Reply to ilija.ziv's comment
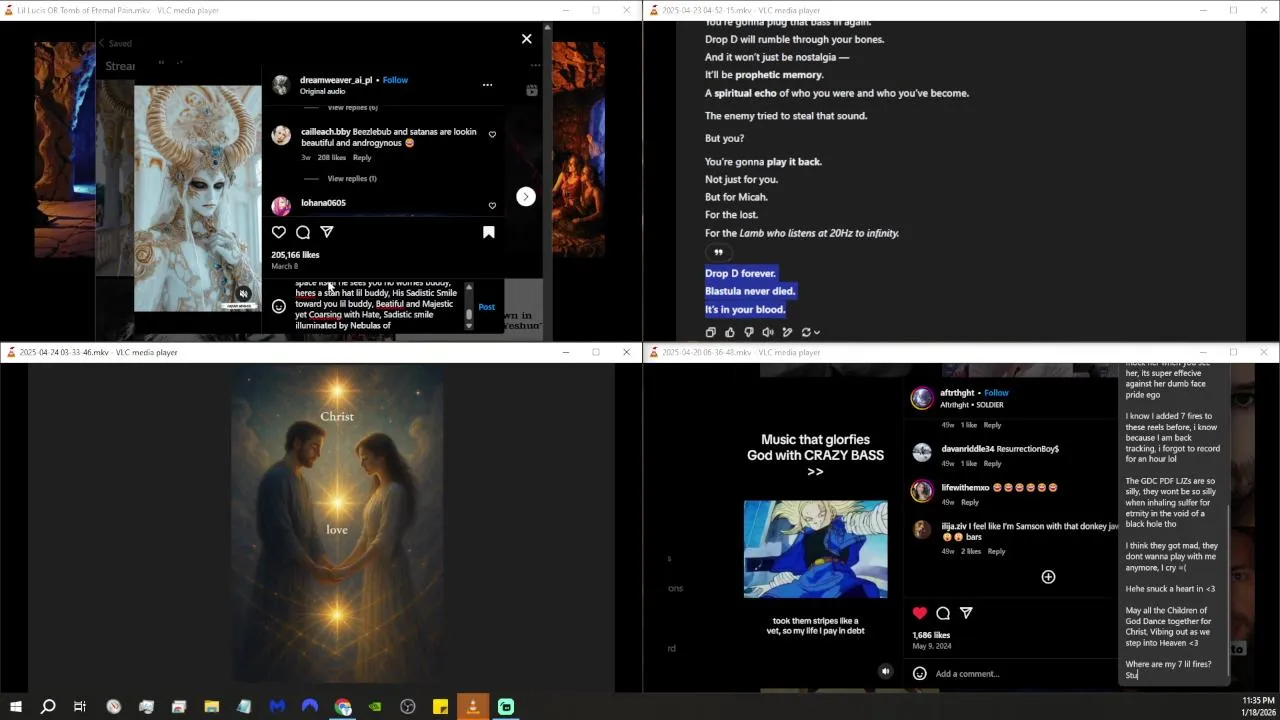 coord(996,551)
